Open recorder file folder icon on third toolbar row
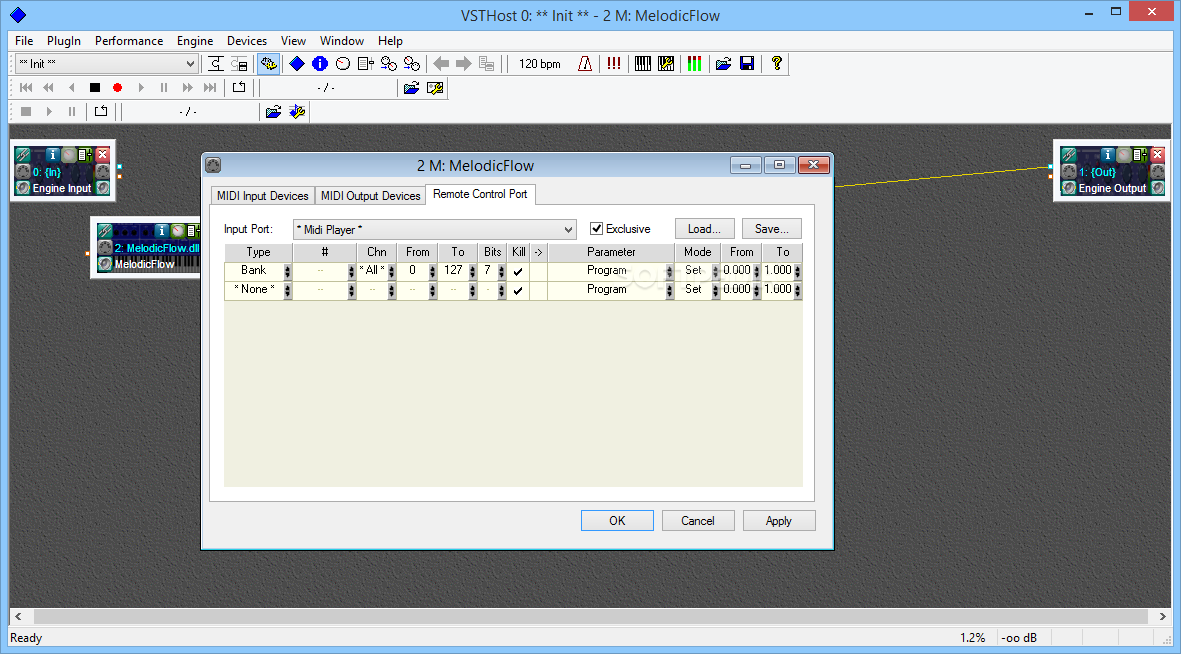 click(x=273, y=112)
